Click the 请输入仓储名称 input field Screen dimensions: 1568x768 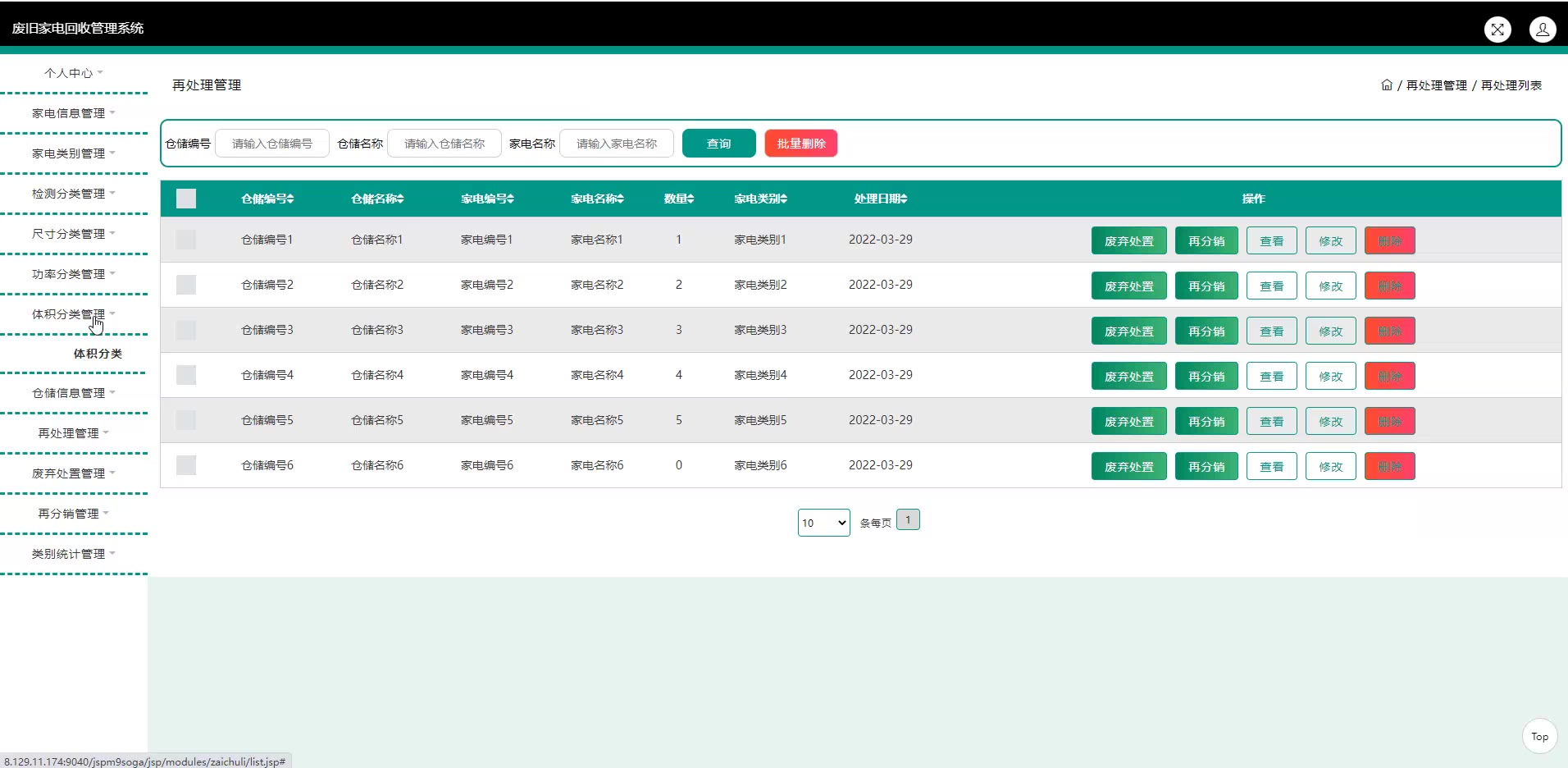pyautogui.click(x=444, y=144)
